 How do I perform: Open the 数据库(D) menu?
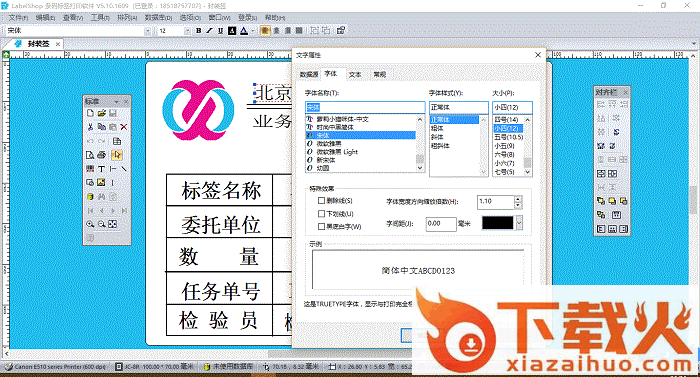pos(158,17)
